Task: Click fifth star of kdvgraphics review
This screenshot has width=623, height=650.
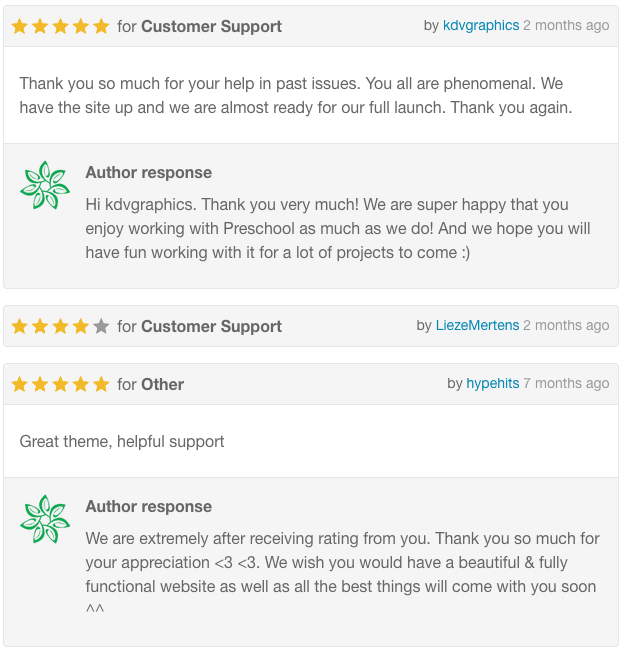Action: click(101, 27)
